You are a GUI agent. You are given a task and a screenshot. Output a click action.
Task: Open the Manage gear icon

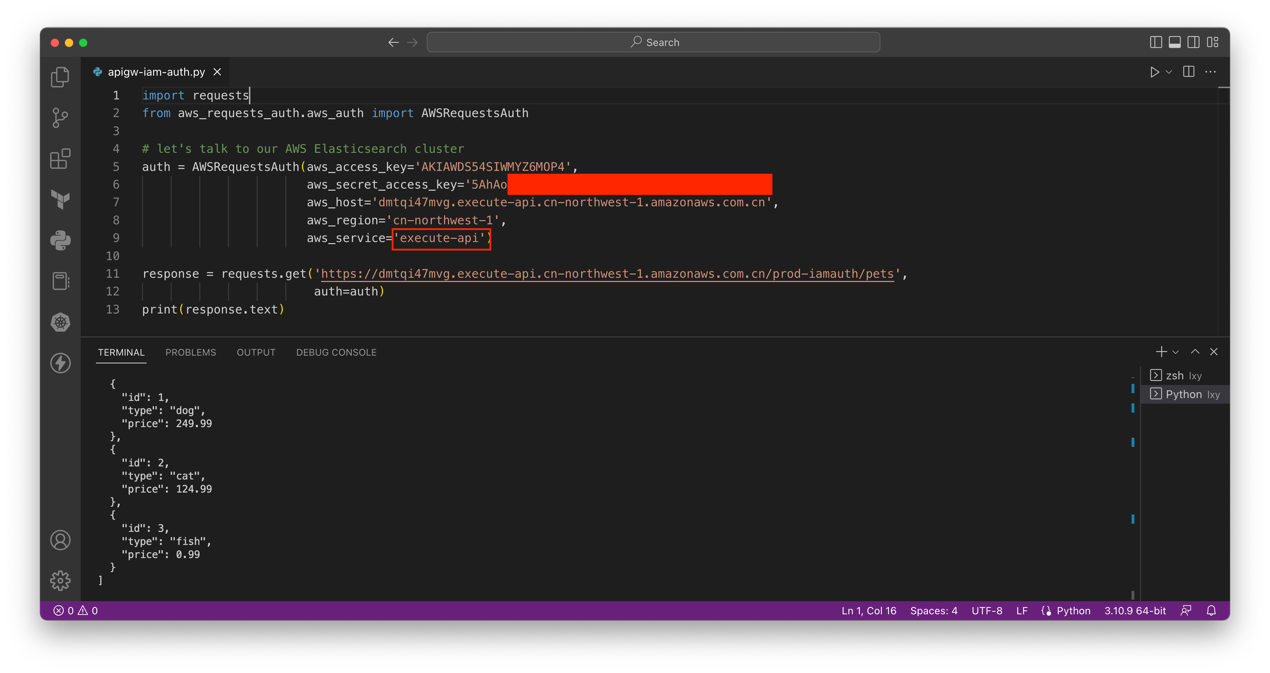pos(60,580)
